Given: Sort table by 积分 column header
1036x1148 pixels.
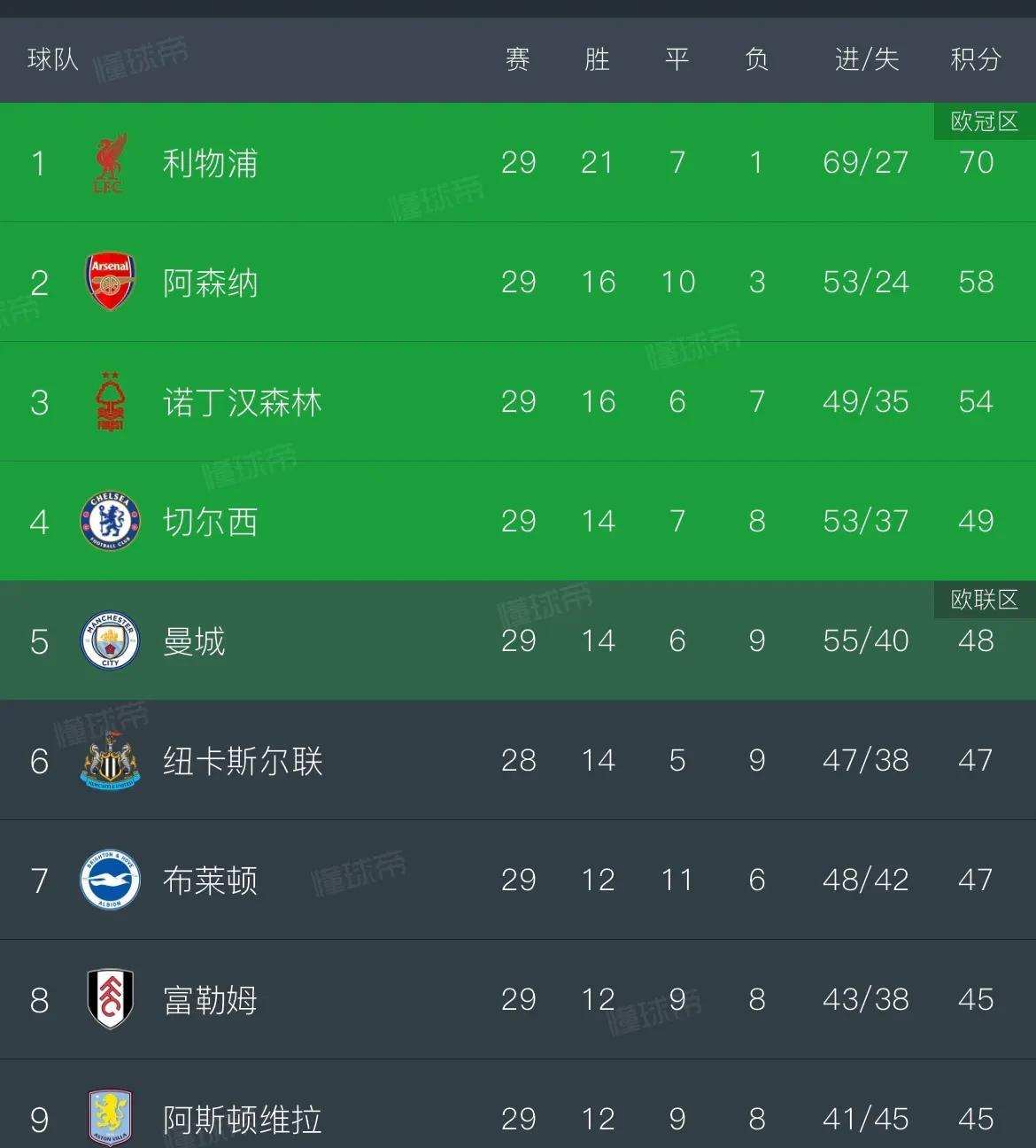Looking at the screenshot, I should (976, 59).
